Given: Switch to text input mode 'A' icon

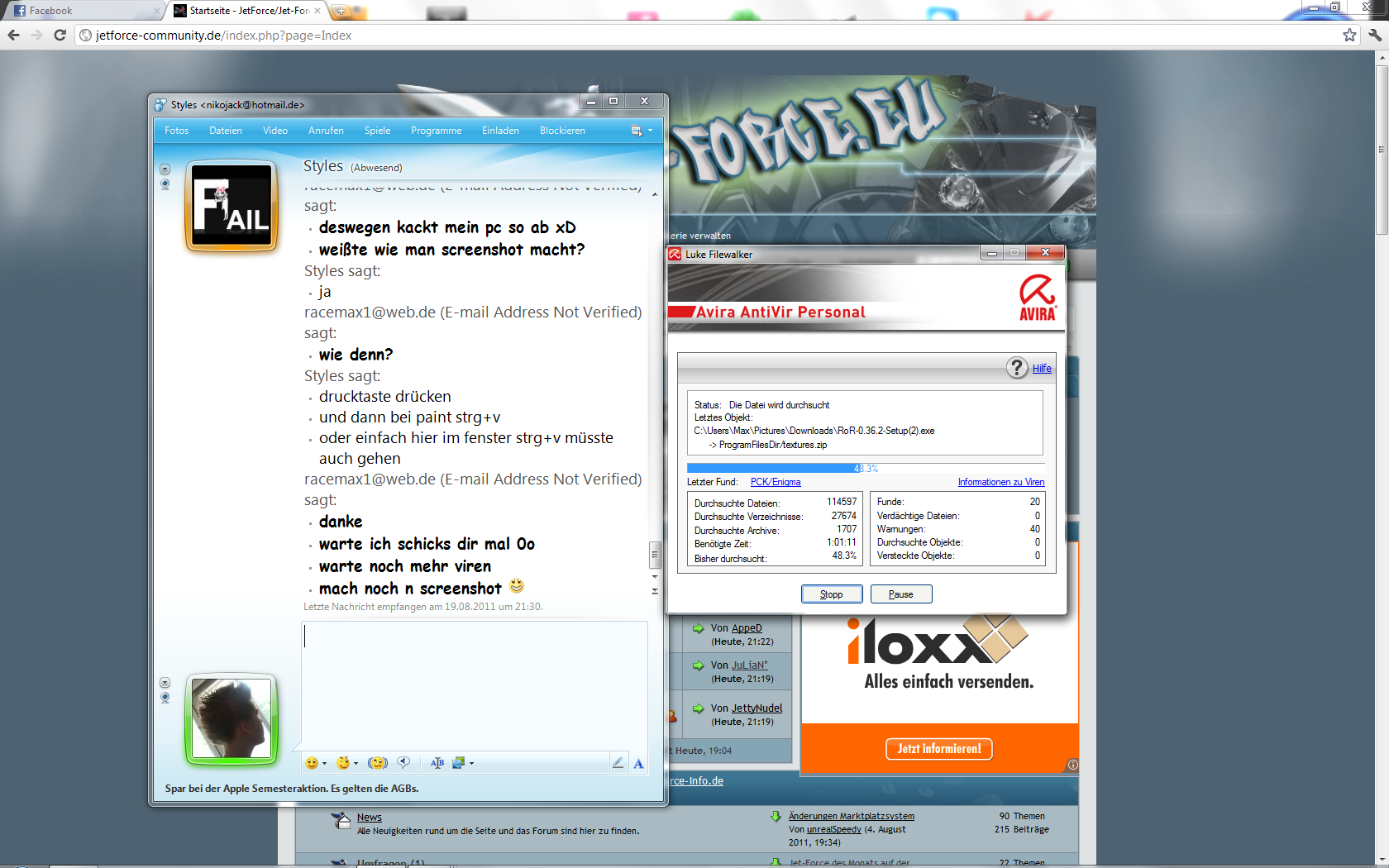Looking at the screenshot, I should tap(638, 763).
